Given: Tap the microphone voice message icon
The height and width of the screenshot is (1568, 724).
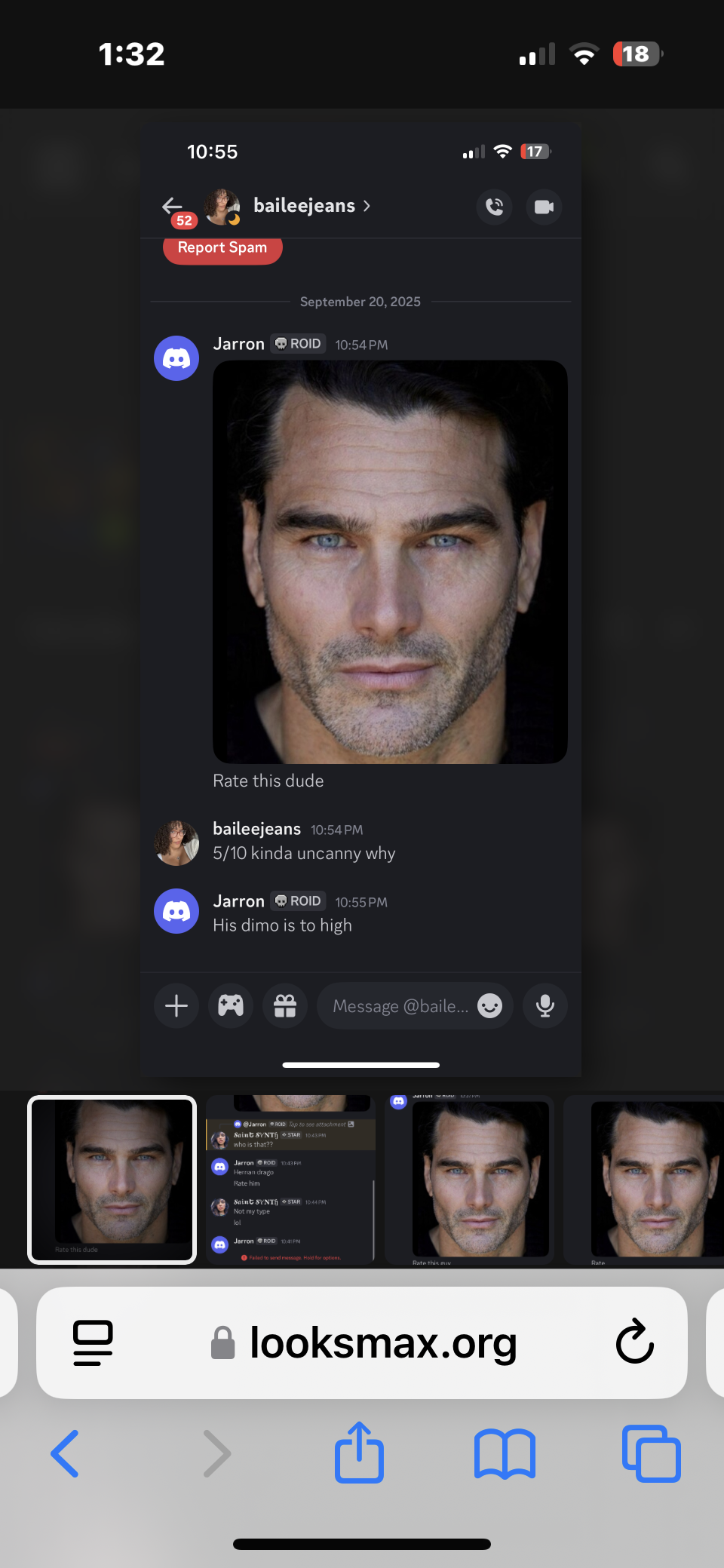Looking at the screenshot, I should pyautogui.click(x=545, y=1005).
